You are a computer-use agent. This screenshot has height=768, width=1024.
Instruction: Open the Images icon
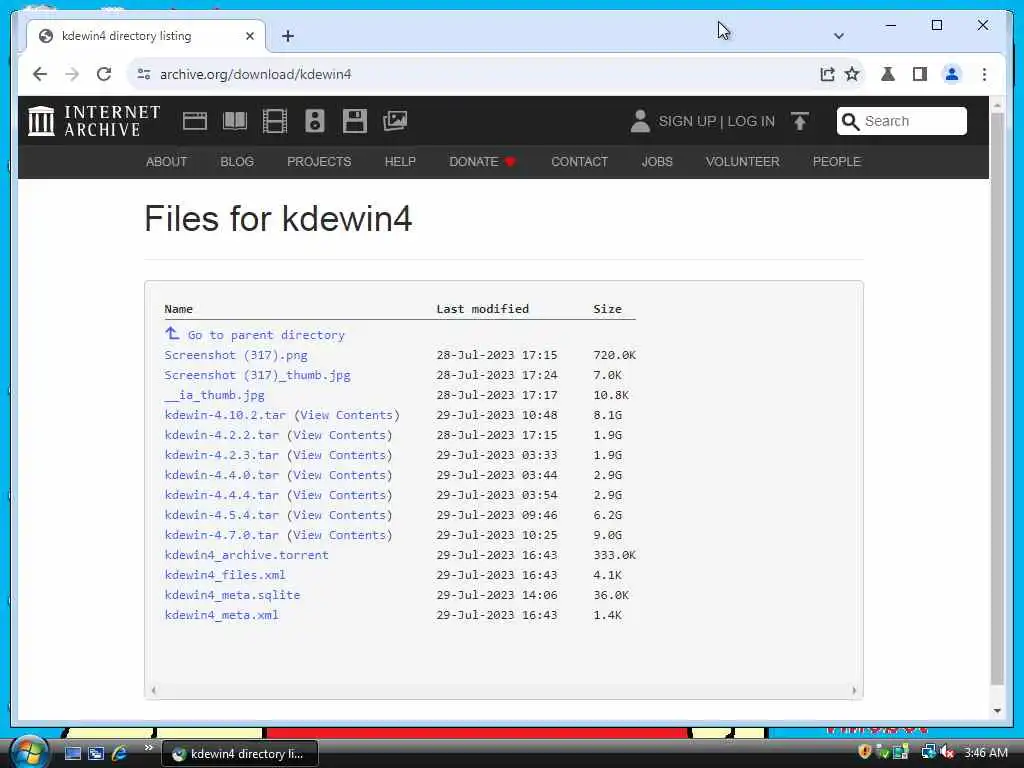click(395, 121)
